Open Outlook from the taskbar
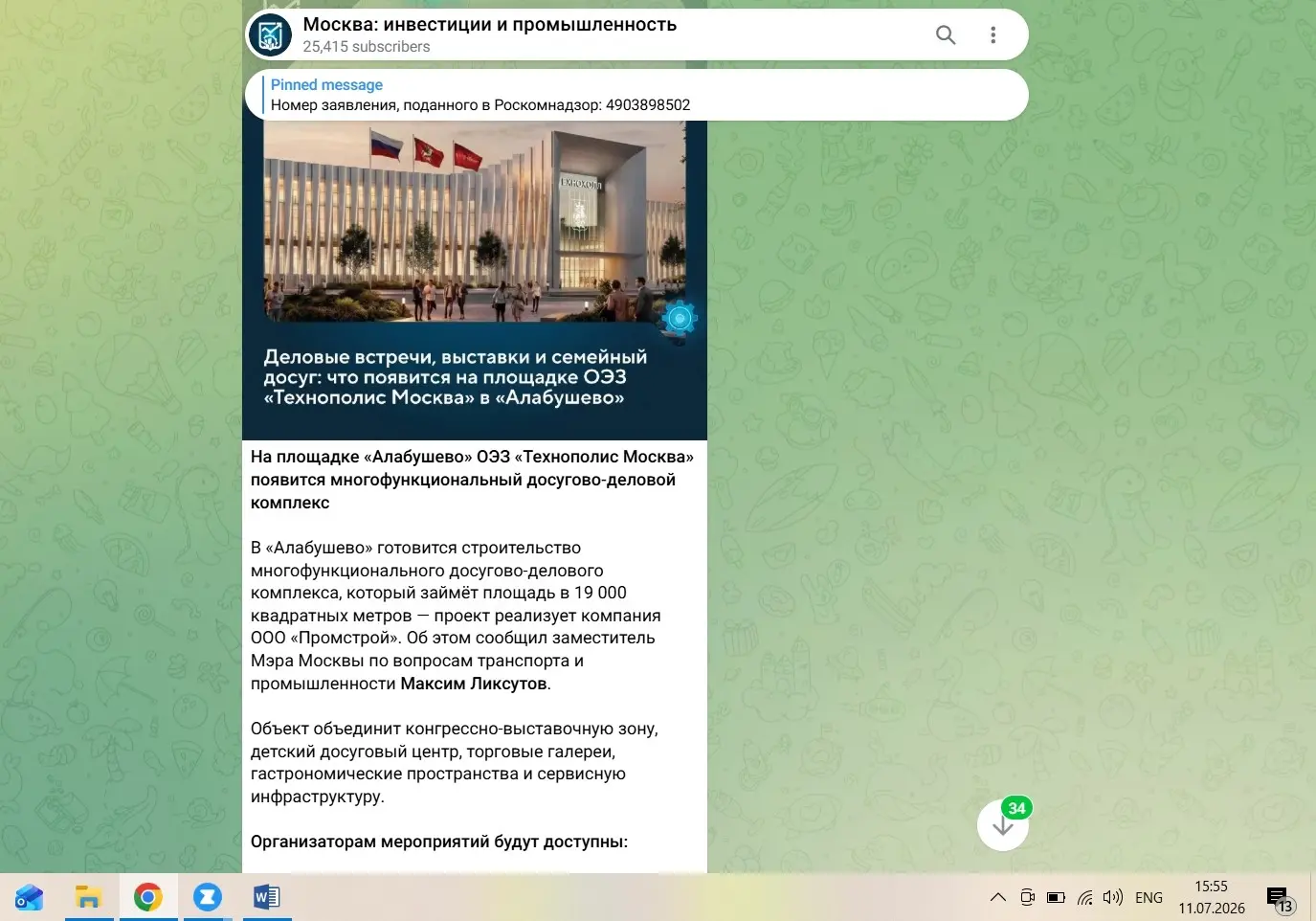1316x921 pixels. pyautogui.click(x=30, y=897)
